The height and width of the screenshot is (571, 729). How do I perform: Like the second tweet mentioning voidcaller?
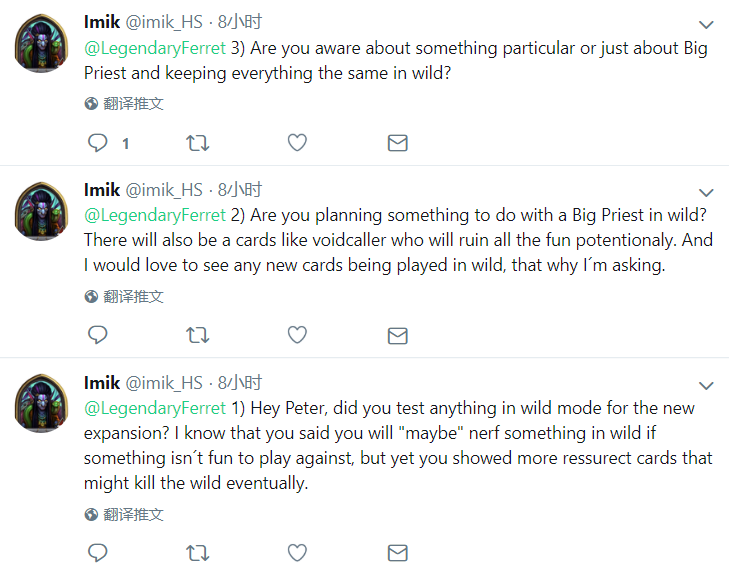point(297,335)
